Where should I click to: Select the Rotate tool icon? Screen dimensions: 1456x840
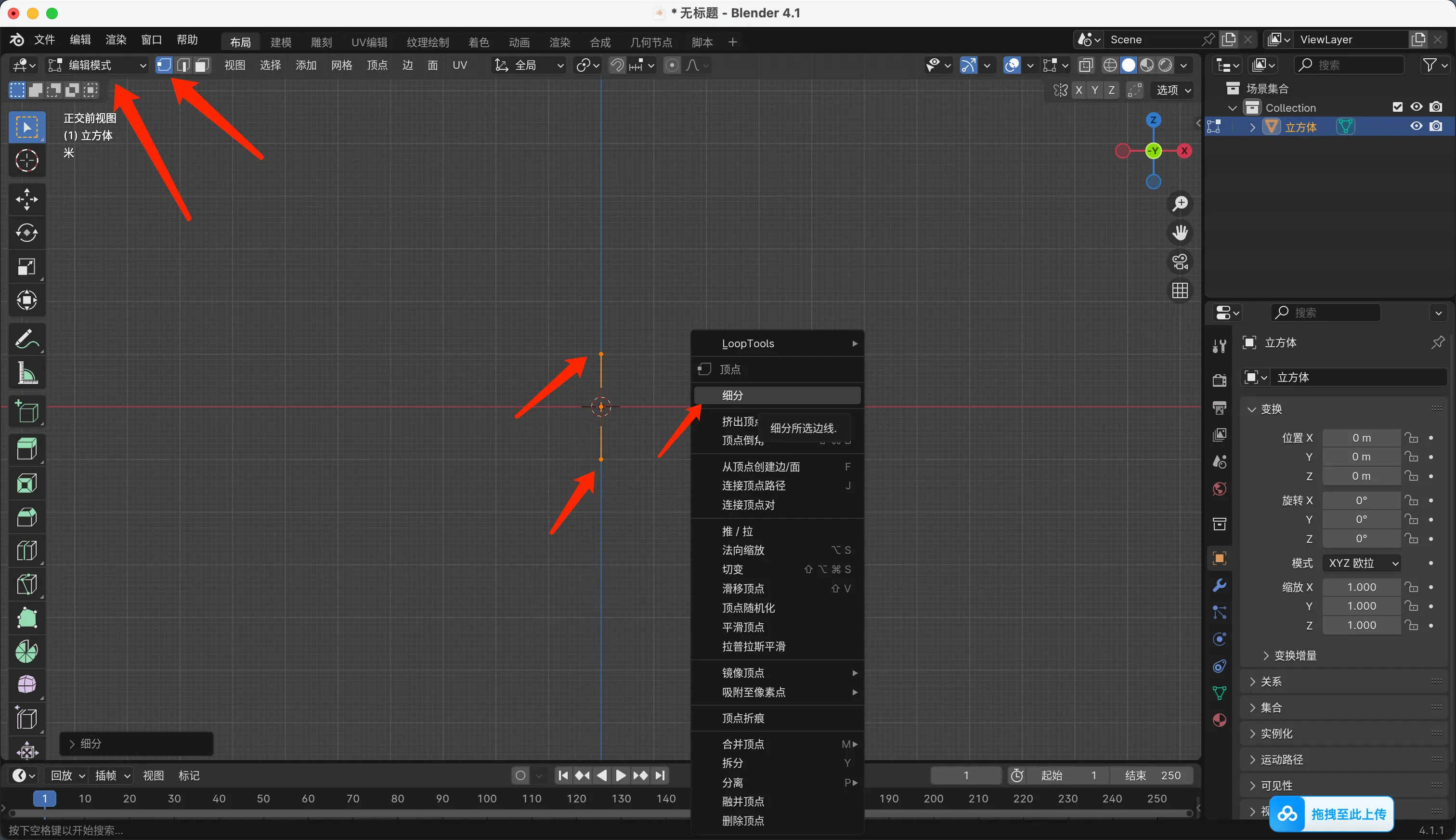26,233
